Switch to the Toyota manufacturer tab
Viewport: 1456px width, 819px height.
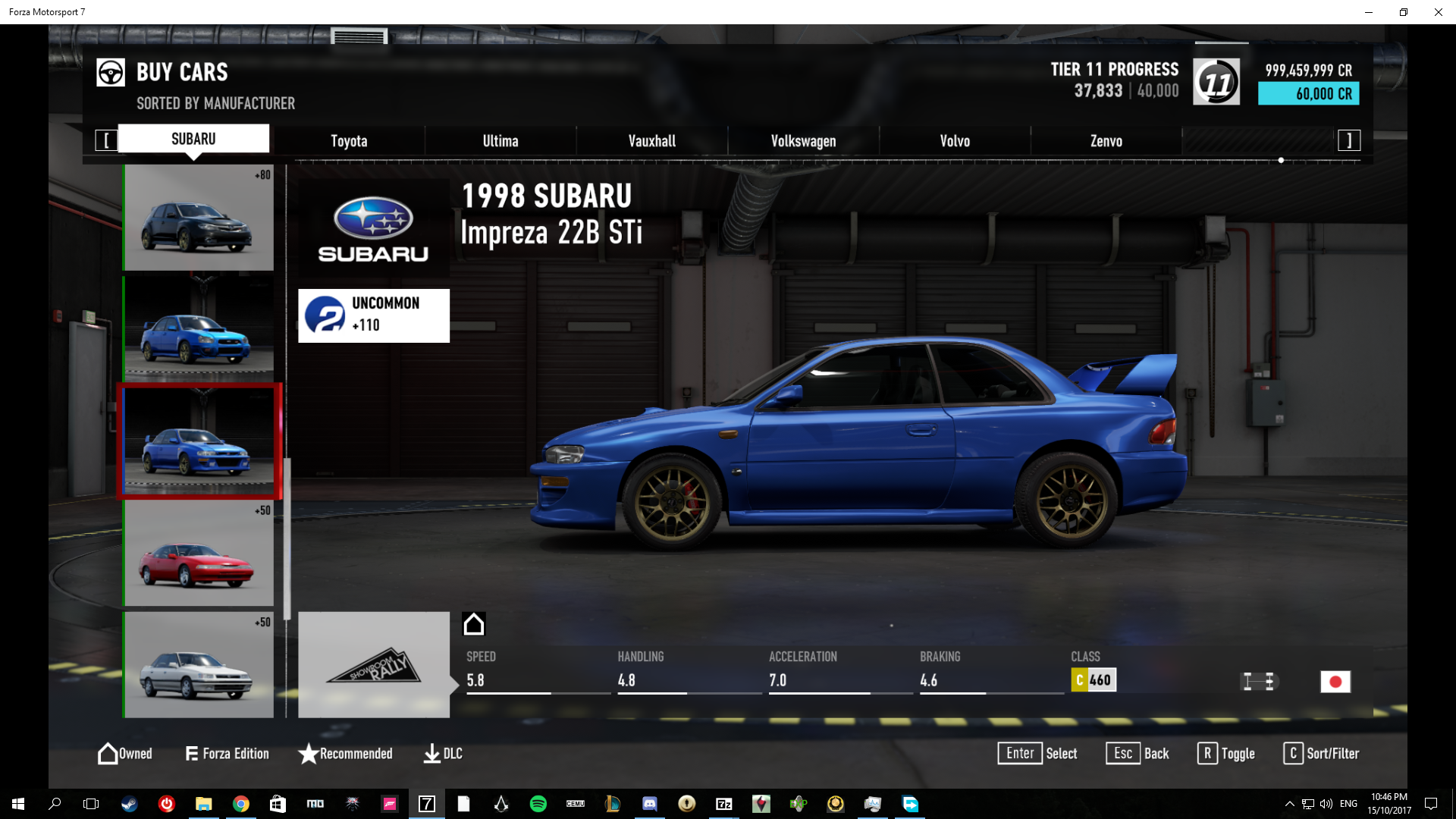pyautogui.click(x=349, y=141)
